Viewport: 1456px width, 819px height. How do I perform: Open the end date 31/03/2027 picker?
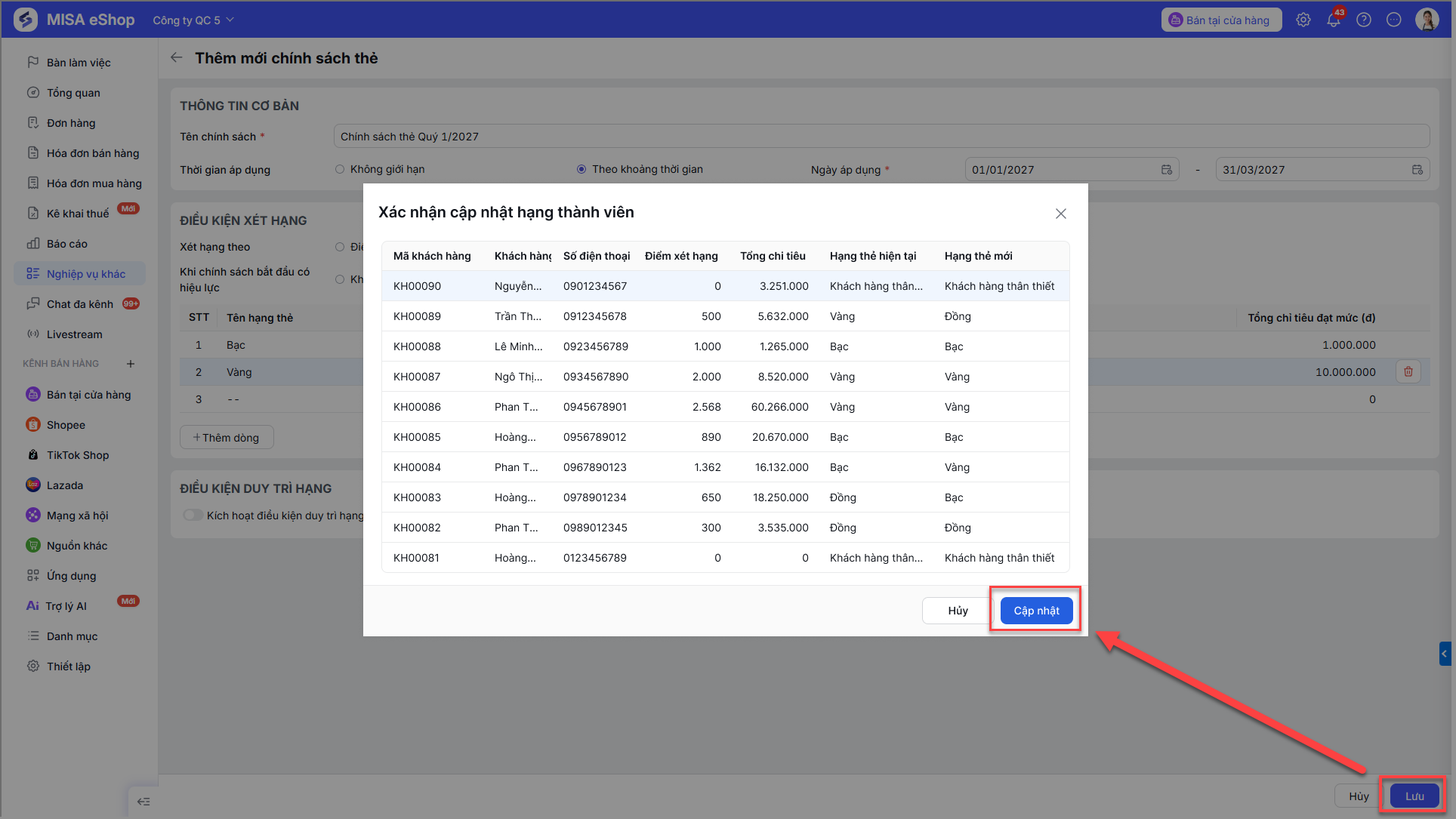tap(1322, 170)
